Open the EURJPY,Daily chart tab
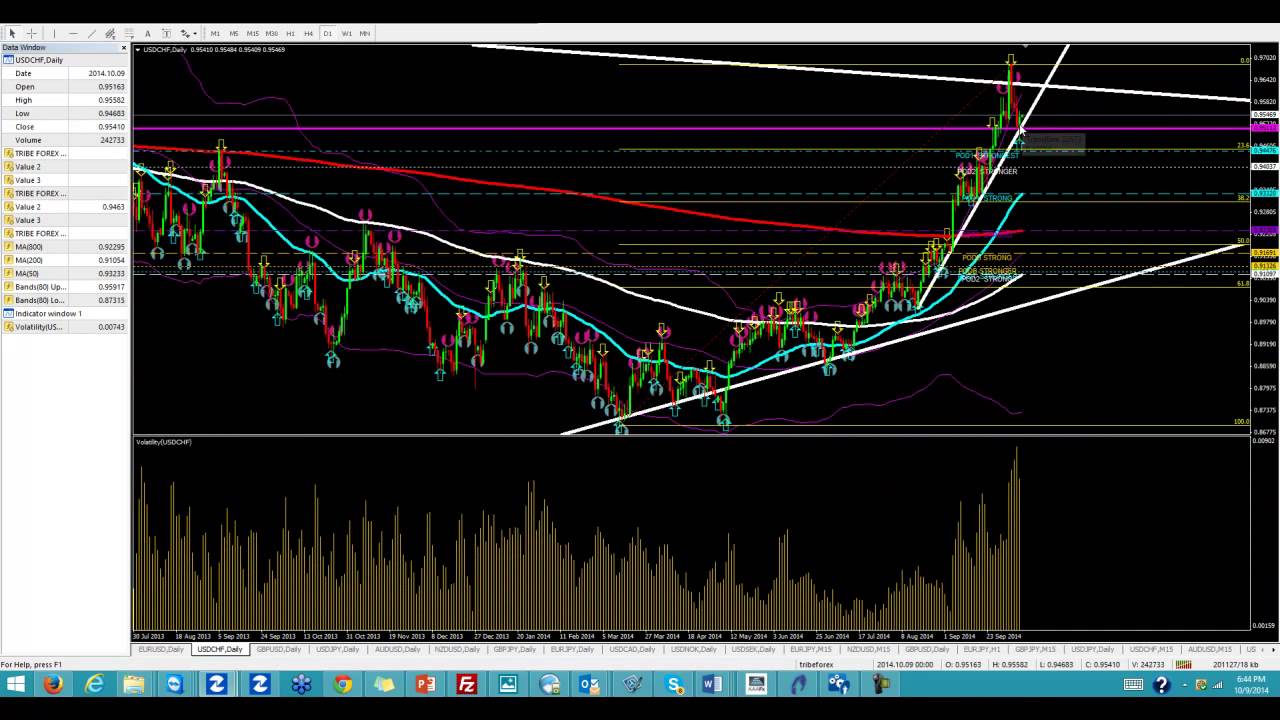Screen dimensions: 1280x720 point(573,649)
